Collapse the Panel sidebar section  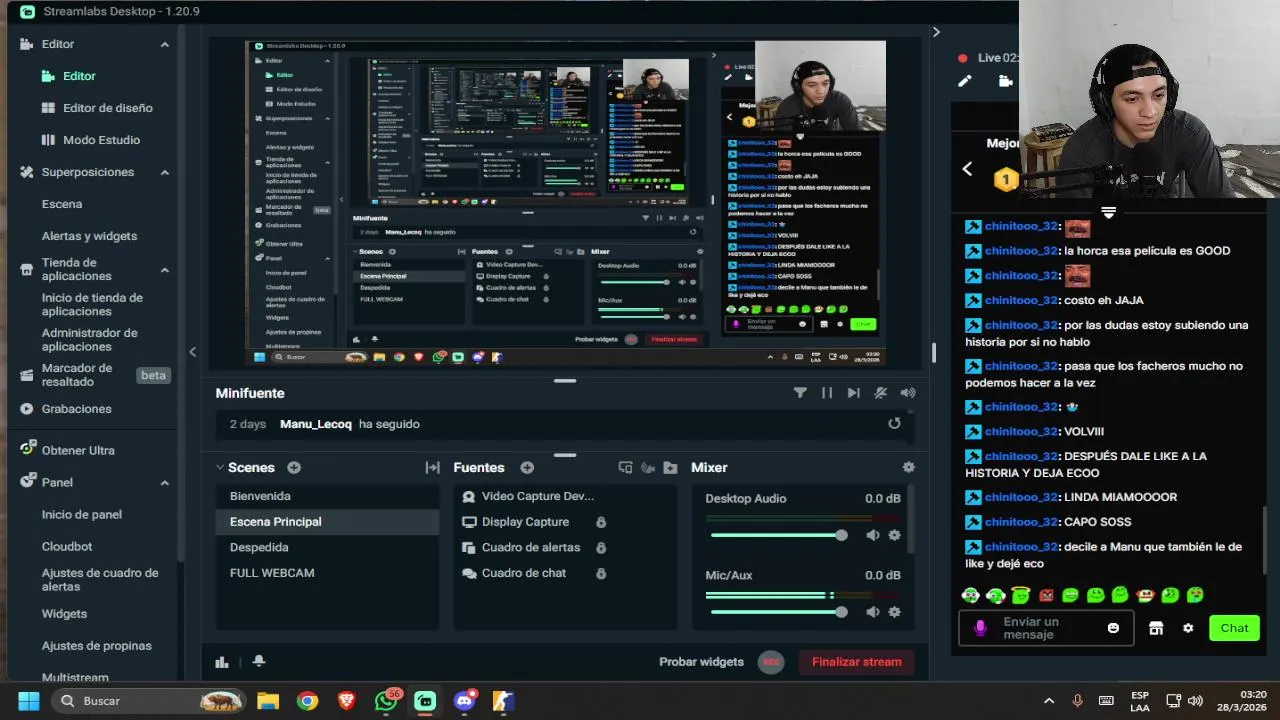[x=165, y=482]
